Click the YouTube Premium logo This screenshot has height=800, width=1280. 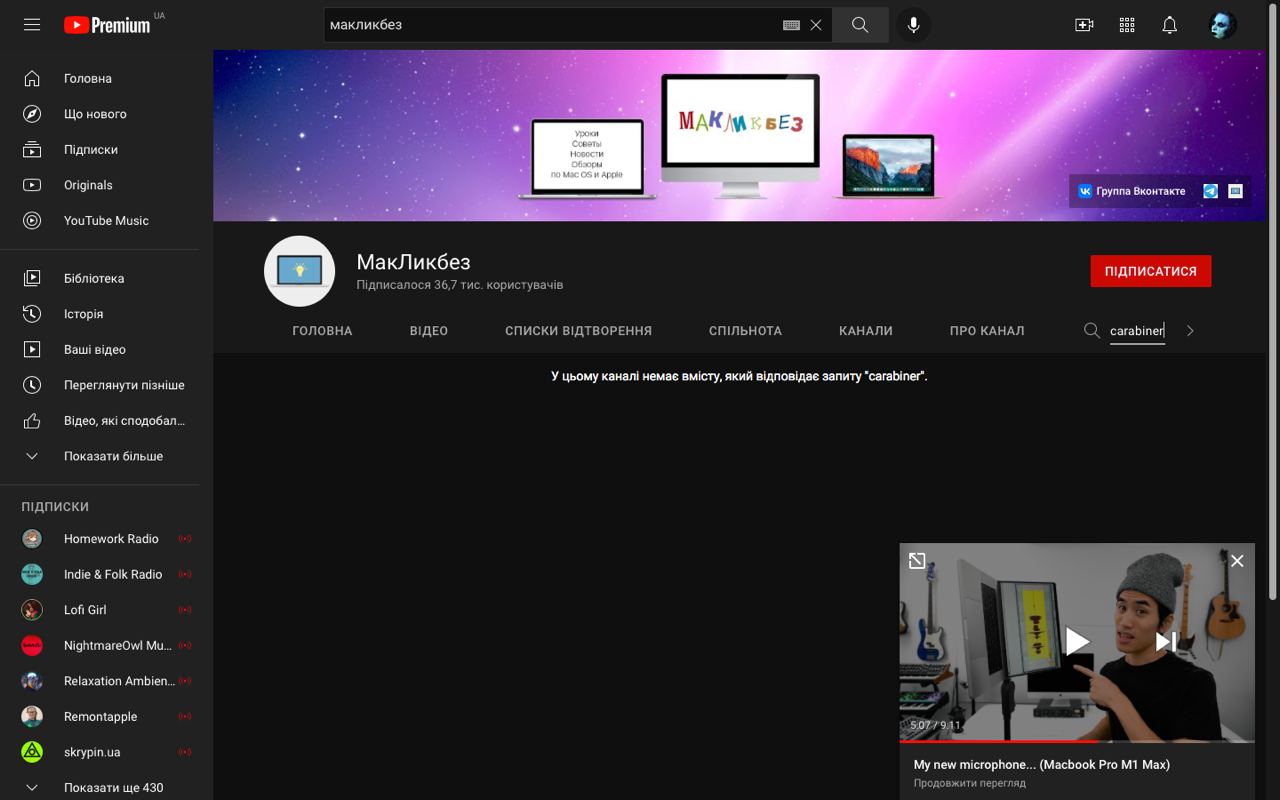107,25
